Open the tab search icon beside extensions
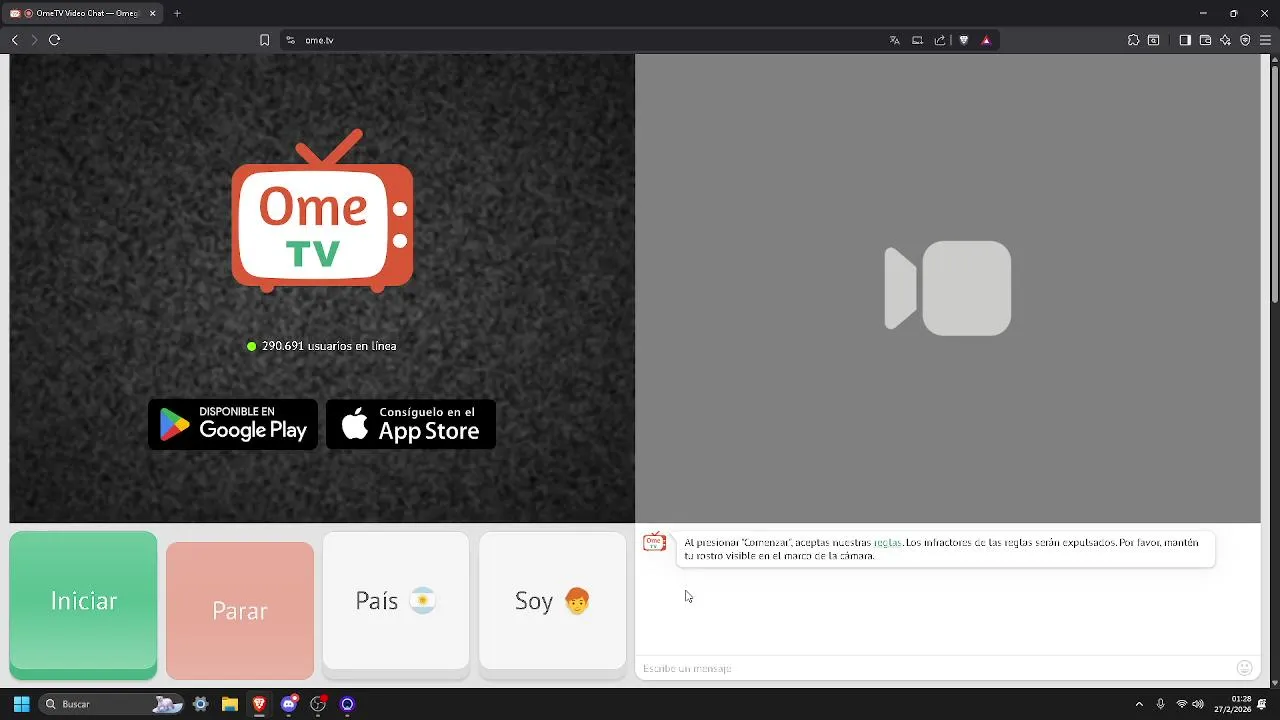1280x720 pixels. 1153,40
